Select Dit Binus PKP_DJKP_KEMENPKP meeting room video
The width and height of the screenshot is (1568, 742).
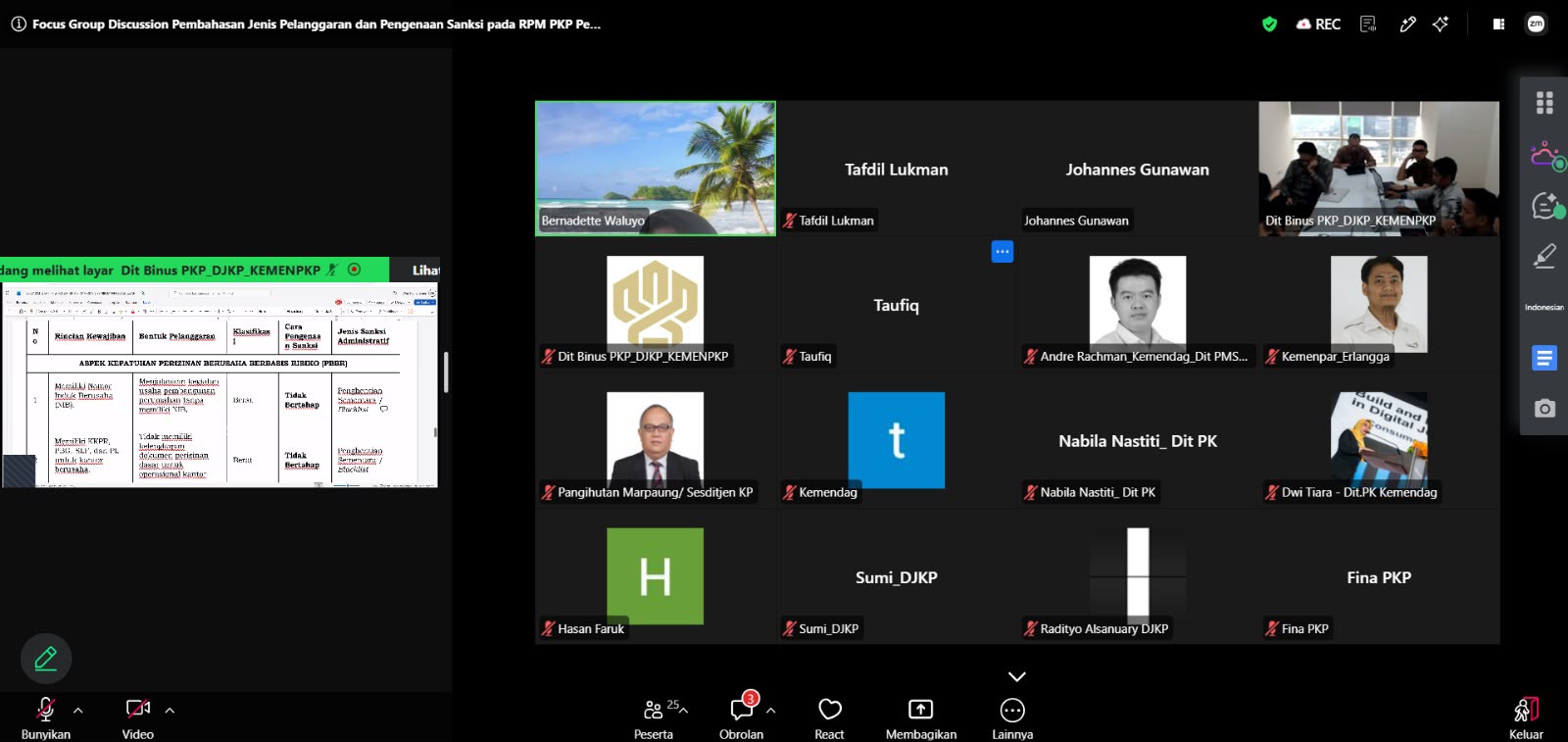click(1379, 169)
